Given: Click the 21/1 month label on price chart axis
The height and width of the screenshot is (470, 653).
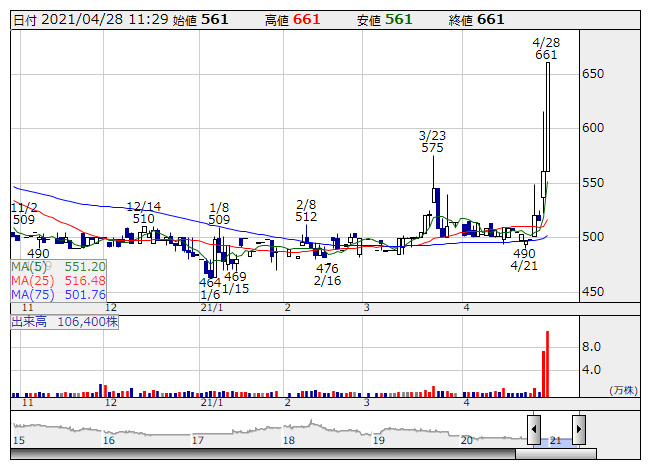Looking at the screenshot, I should click(212, 308).
